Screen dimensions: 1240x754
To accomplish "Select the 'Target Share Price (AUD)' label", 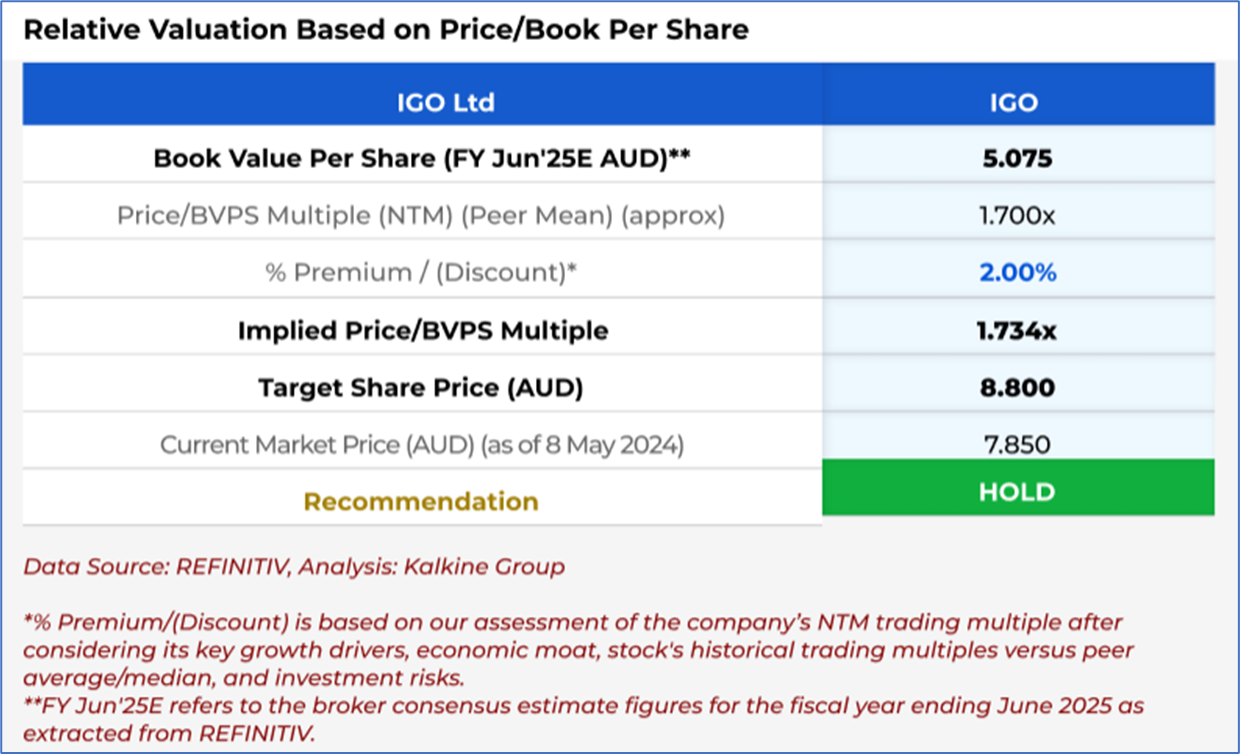I will tap(421, 387).
